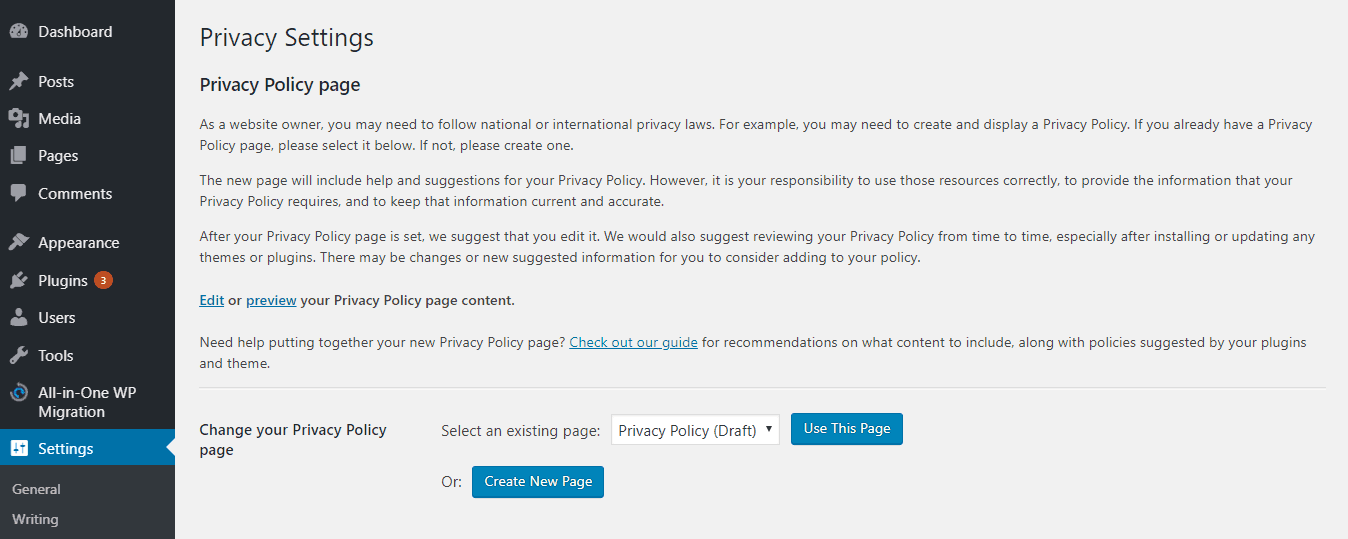Image resolution: width=1348 pixels, height=539 pixels.
Task: Click the Comments speech bubble icon
Action: pyautogui.click(x=19, y=193)
